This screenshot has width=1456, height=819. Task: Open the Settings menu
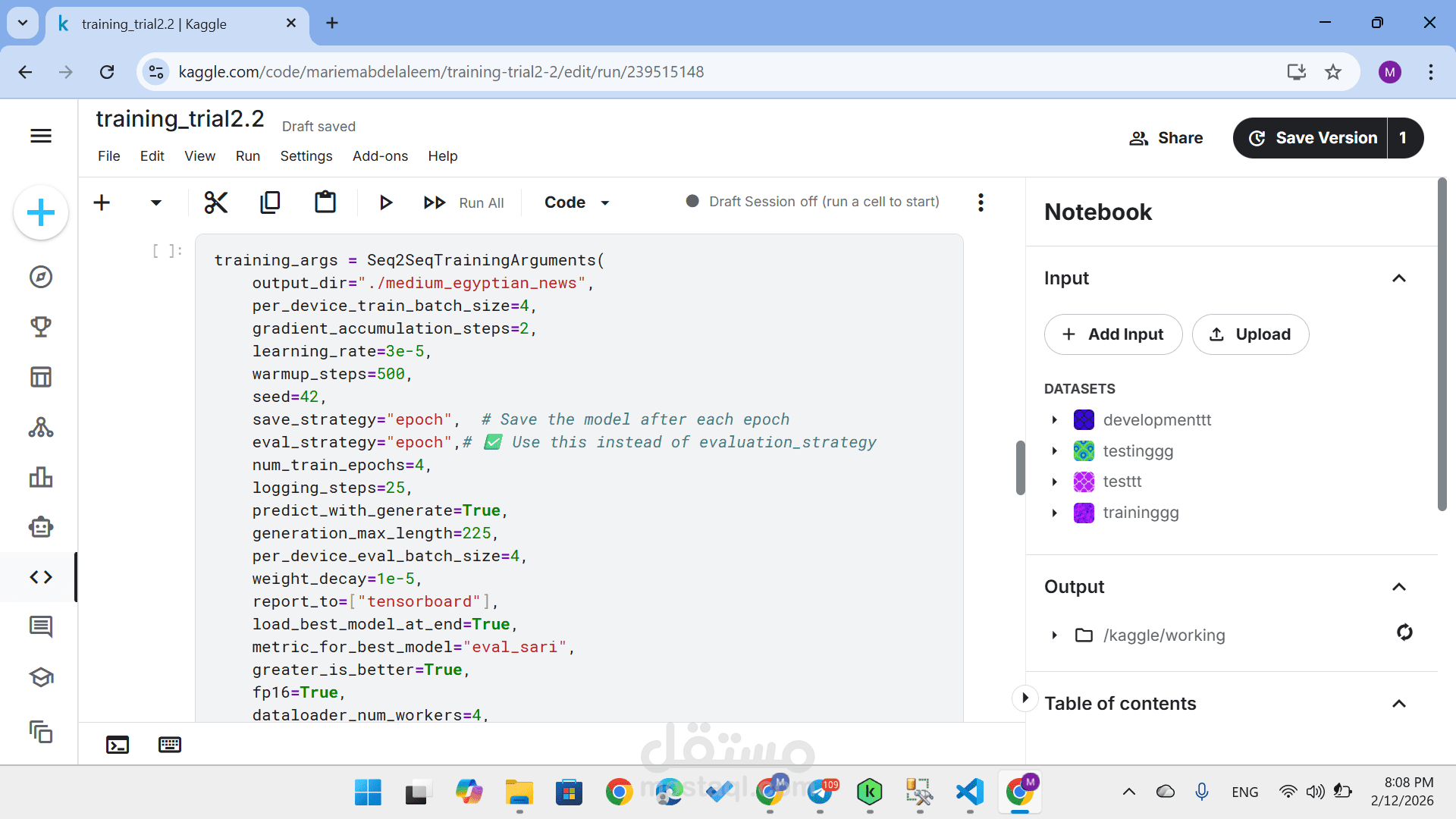(x=306, y=156)
